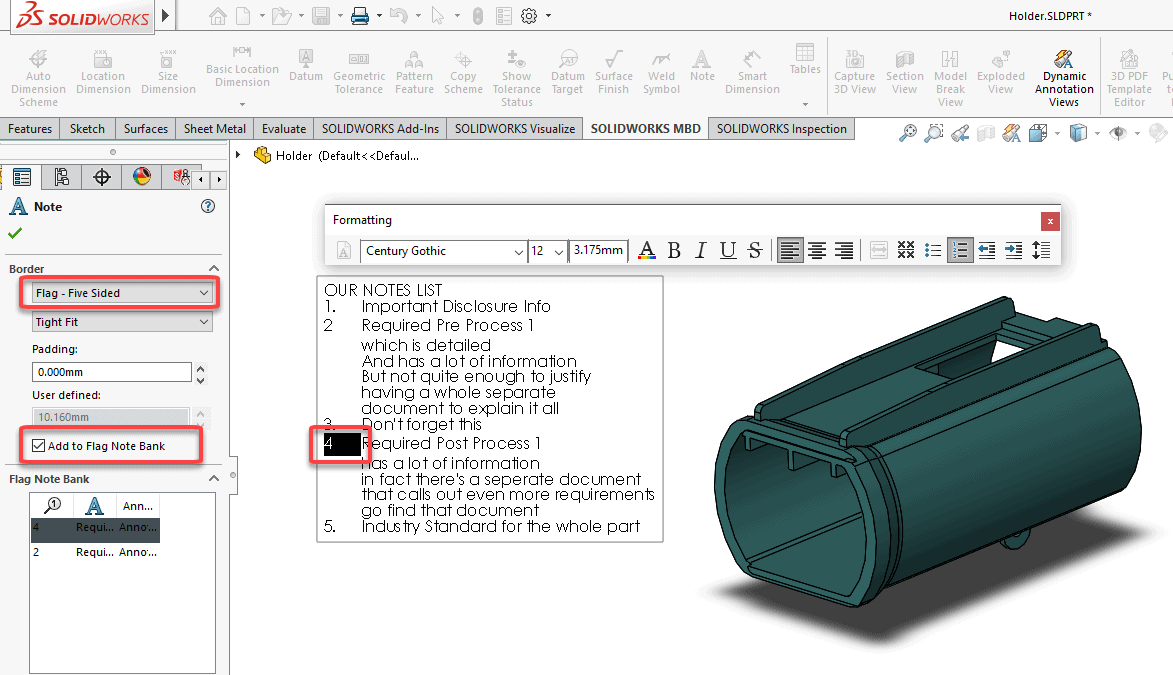Viewport: 1173px width, 675px height.
Task: Click the 3.175mm text height field
Action: [598, 251]
